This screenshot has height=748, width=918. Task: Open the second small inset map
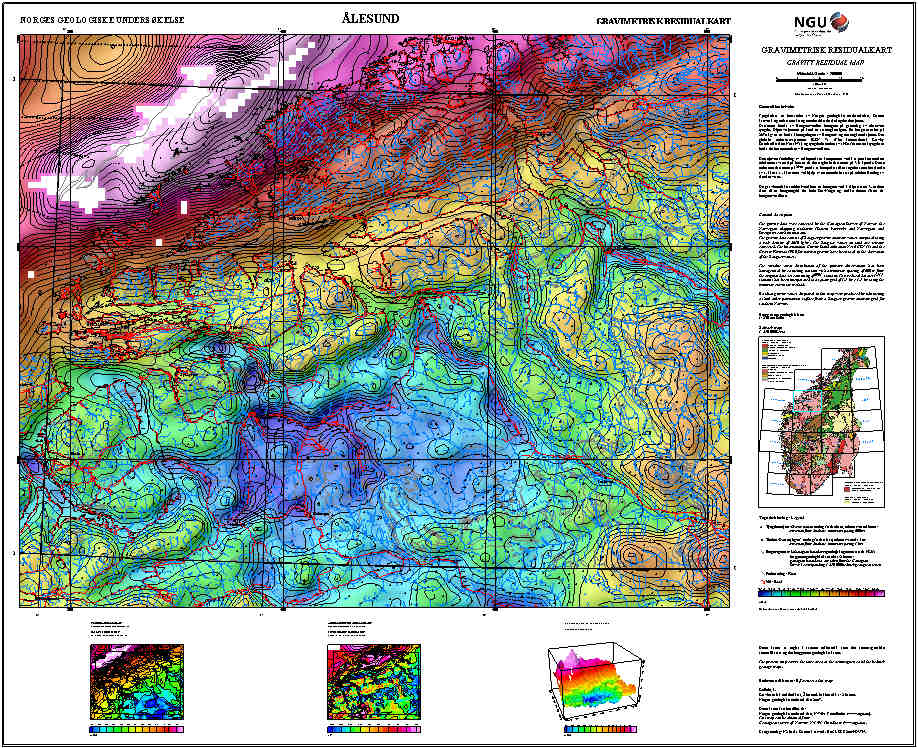[x=374, y=682]
